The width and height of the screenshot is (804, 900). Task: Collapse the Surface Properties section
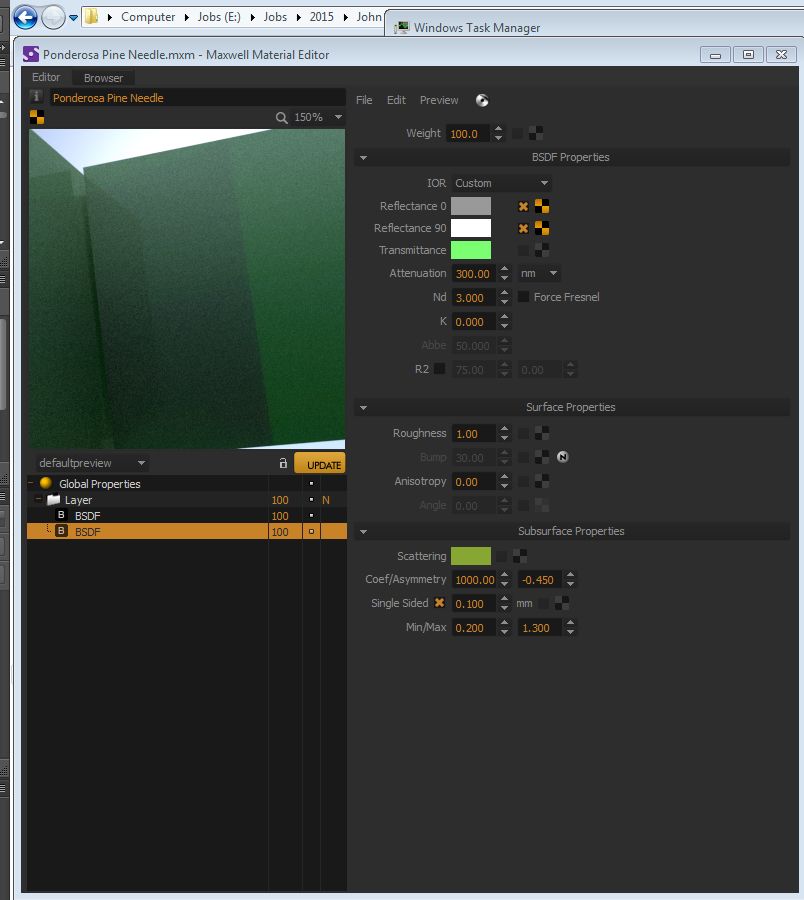363,408
